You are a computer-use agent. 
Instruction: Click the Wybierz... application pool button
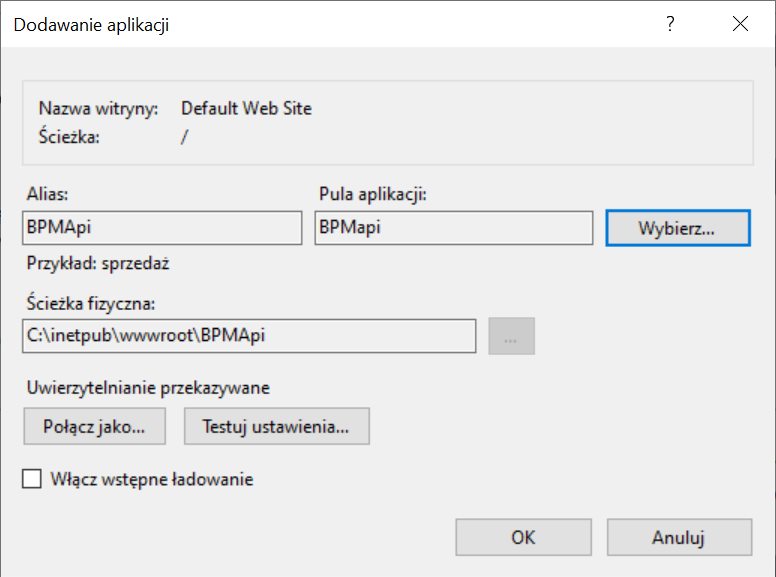click(x=678, y=228)
